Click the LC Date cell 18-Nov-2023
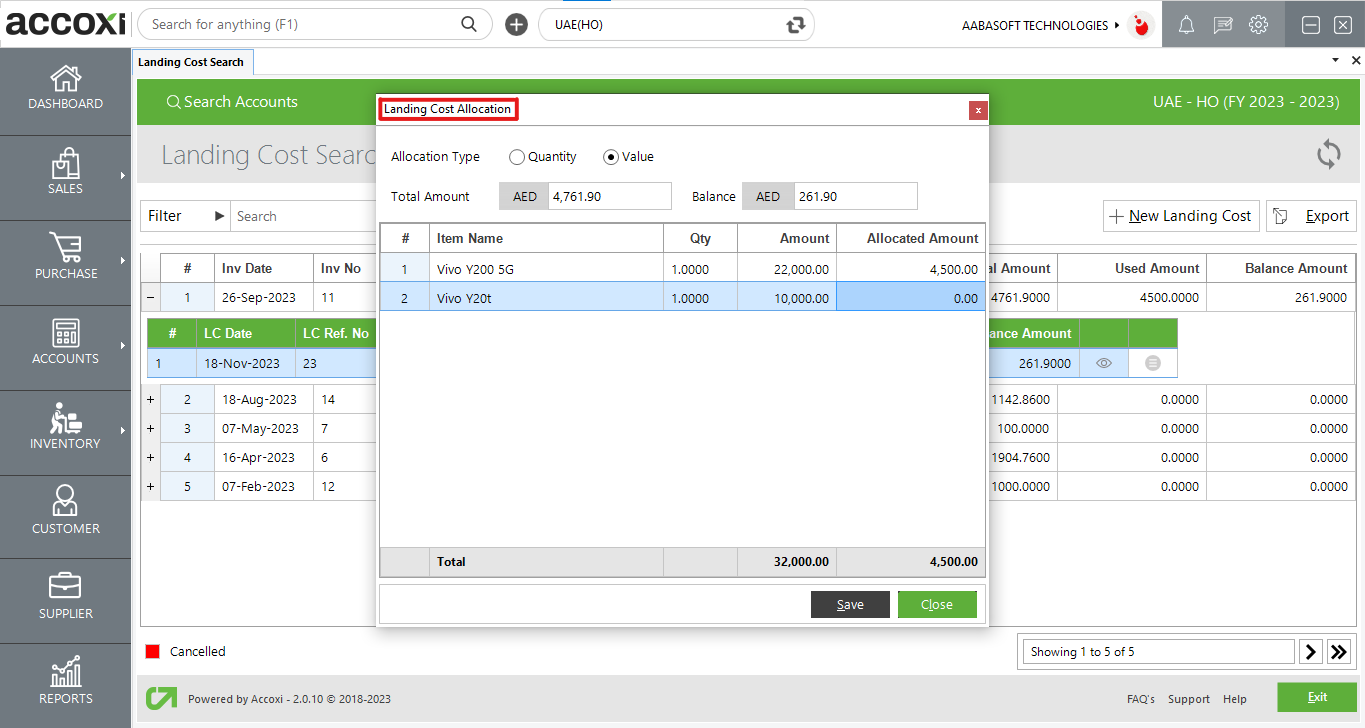Viewport: 1365px width, 728px height. coord(244,363)
